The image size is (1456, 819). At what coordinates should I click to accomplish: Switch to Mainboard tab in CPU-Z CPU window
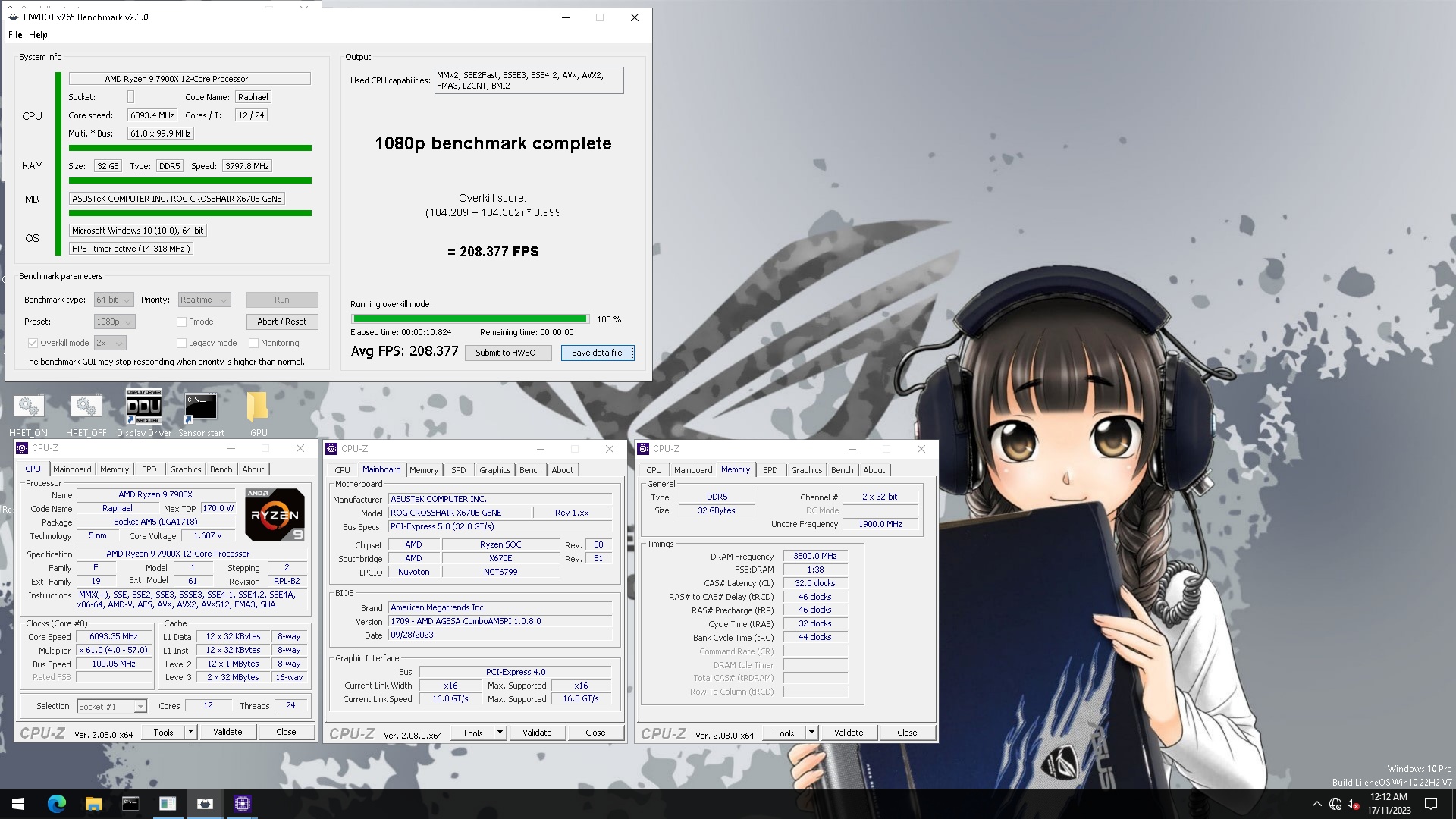[x=72, y=469]
